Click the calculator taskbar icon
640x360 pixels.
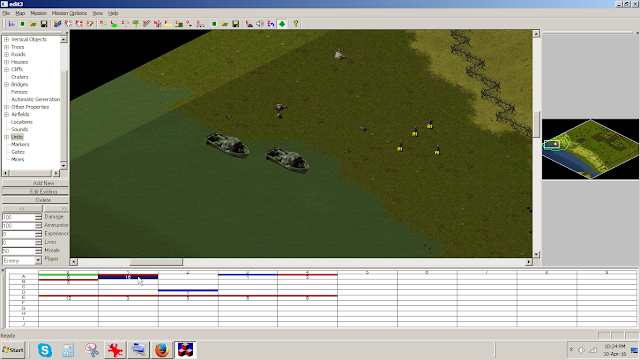pyautogui.click(x=68, y=350)
